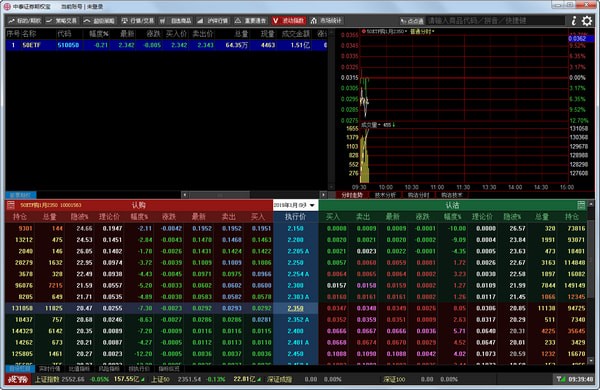This screenshot has height=390, width=600.
Task: Click the strike price column header
Action: [x=295, y=217]
